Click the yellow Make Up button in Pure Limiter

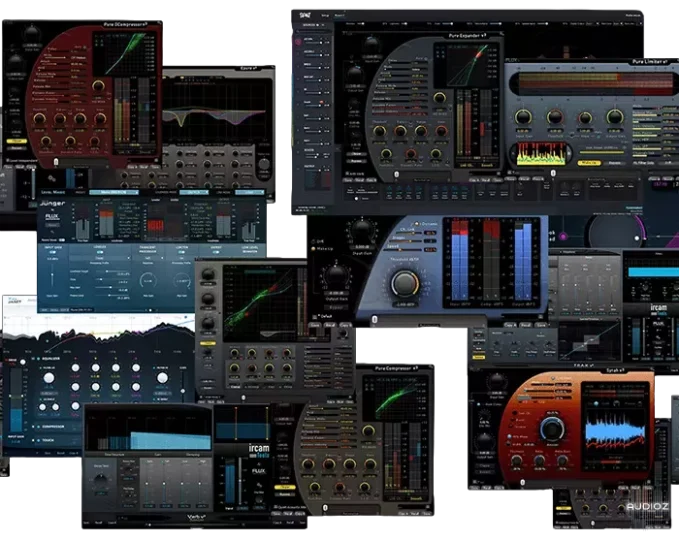click(588, 163)
